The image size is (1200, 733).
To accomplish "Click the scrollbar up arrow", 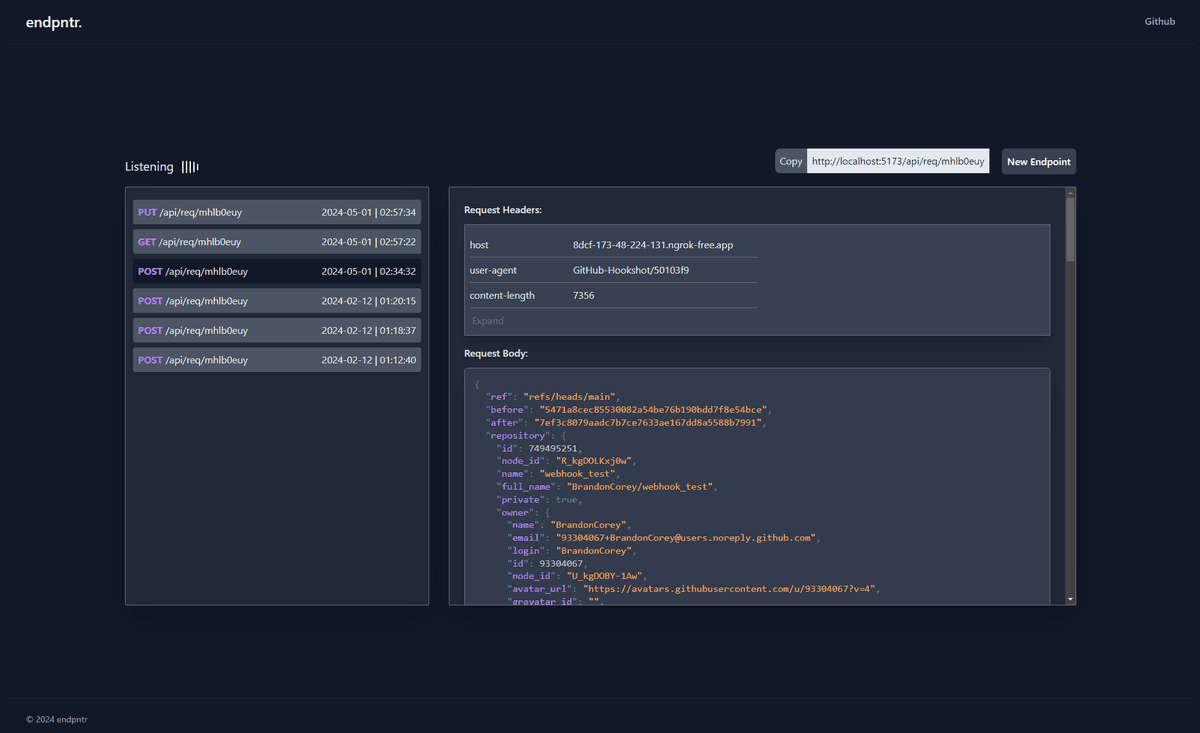I will [x=1070, y=193].
